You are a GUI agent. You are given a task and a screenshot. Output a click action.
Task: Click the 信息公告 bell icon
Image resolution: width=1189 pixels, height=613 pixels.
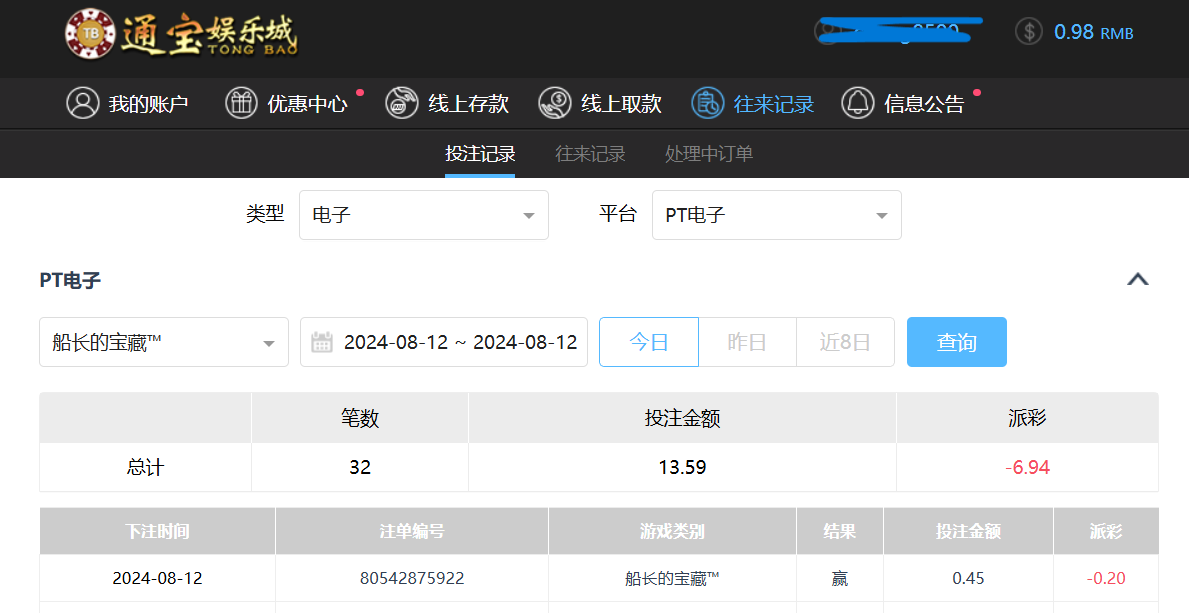pos(857,103)
